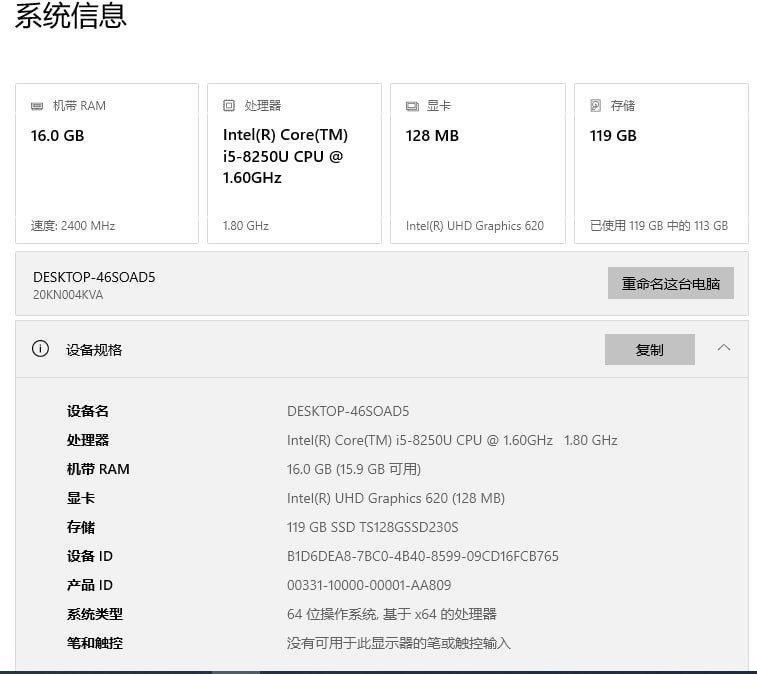757x674 pixels.
Task: Click the RAM memory icon
Action: click(37, 106)
